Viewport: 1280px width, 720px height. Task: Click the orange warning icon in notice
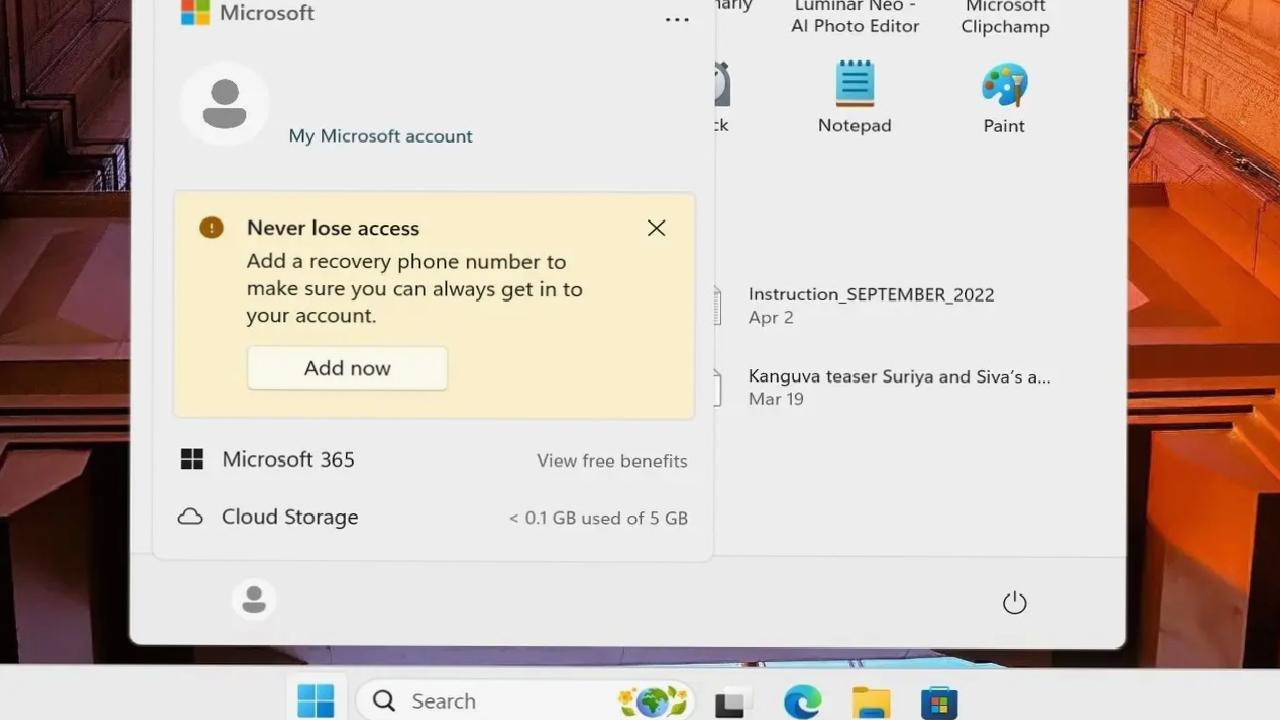211,227
